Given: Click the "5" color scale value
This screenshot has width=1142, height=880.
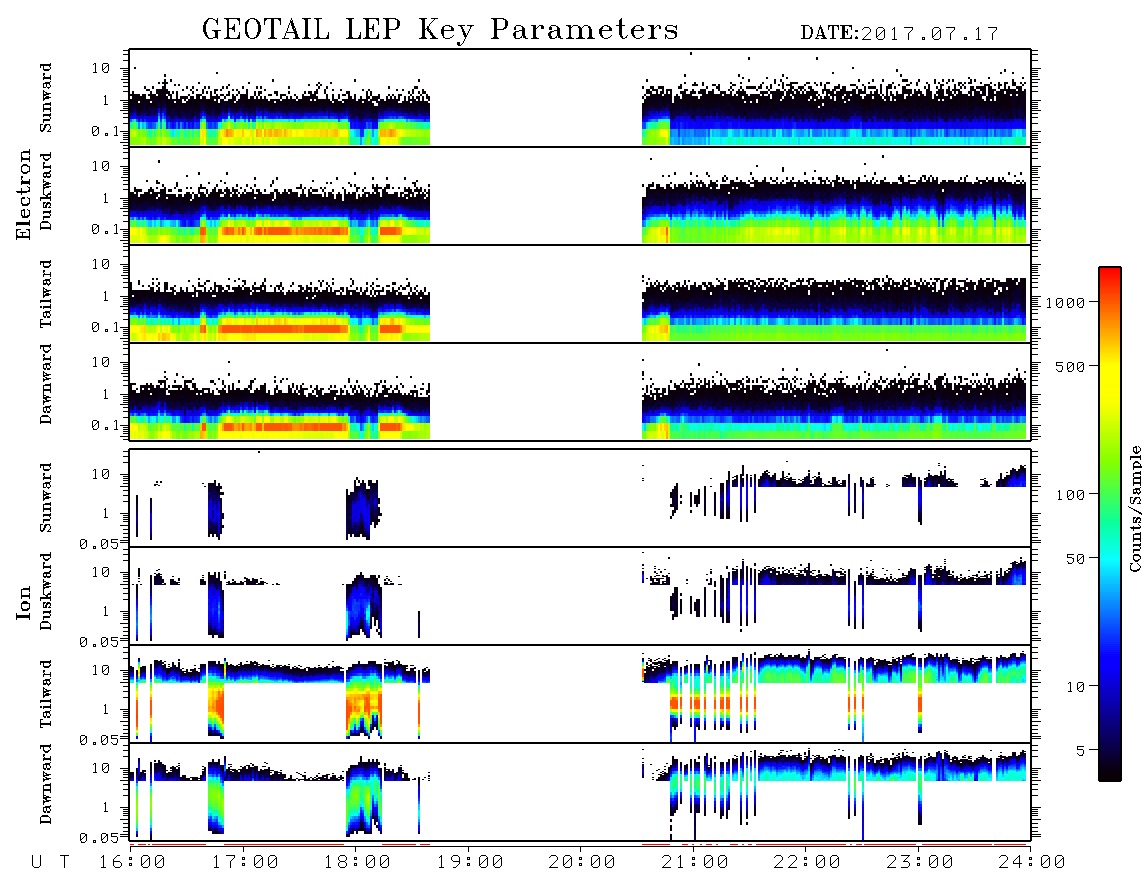Looking at the screenshot, I should 1080,750.
